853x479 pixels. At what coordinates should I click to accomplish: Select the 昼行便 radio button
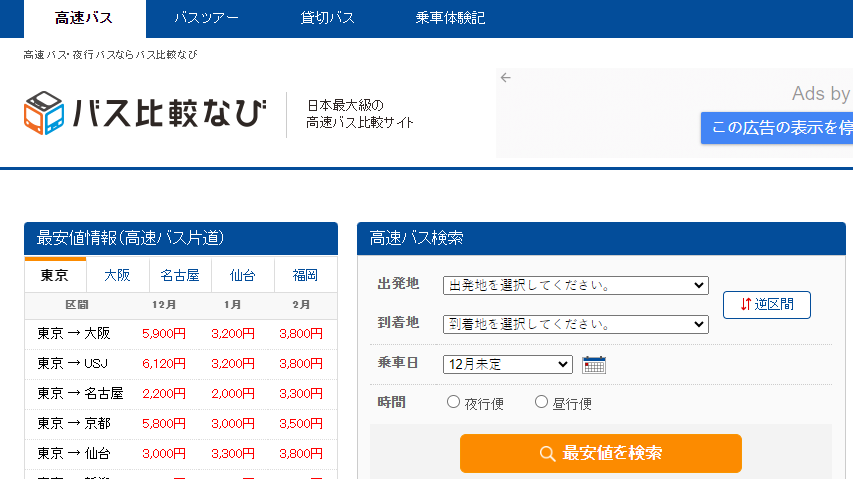coord(541,402)
